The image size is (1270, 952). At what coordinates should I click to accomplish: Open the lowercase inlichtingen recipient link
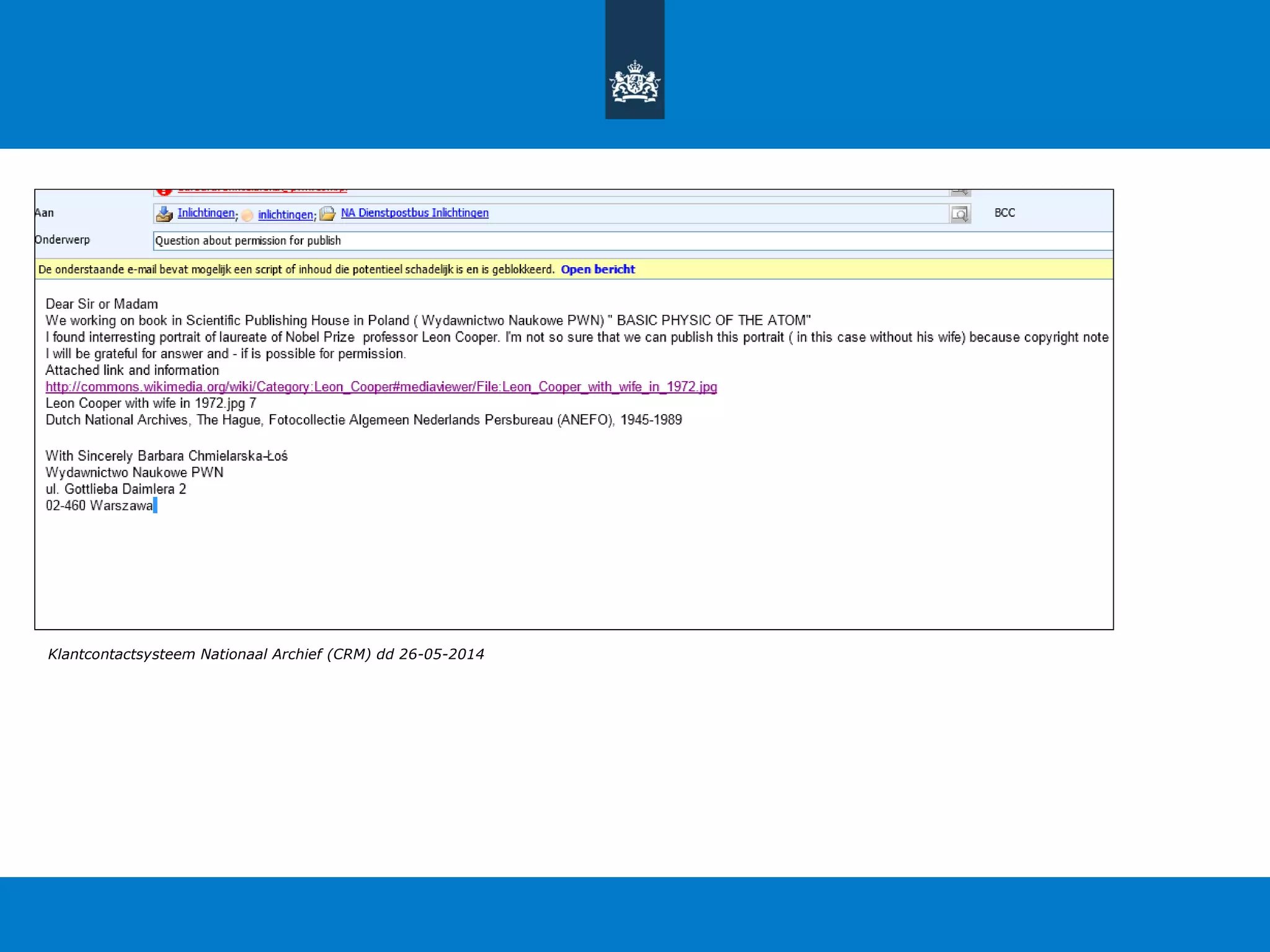[285, 214]
